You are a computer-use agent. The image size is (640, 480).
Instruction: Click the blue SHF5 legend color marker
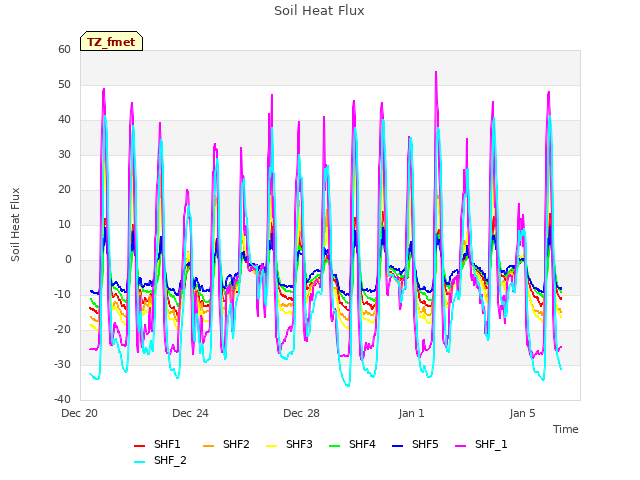tap(398, 446)
